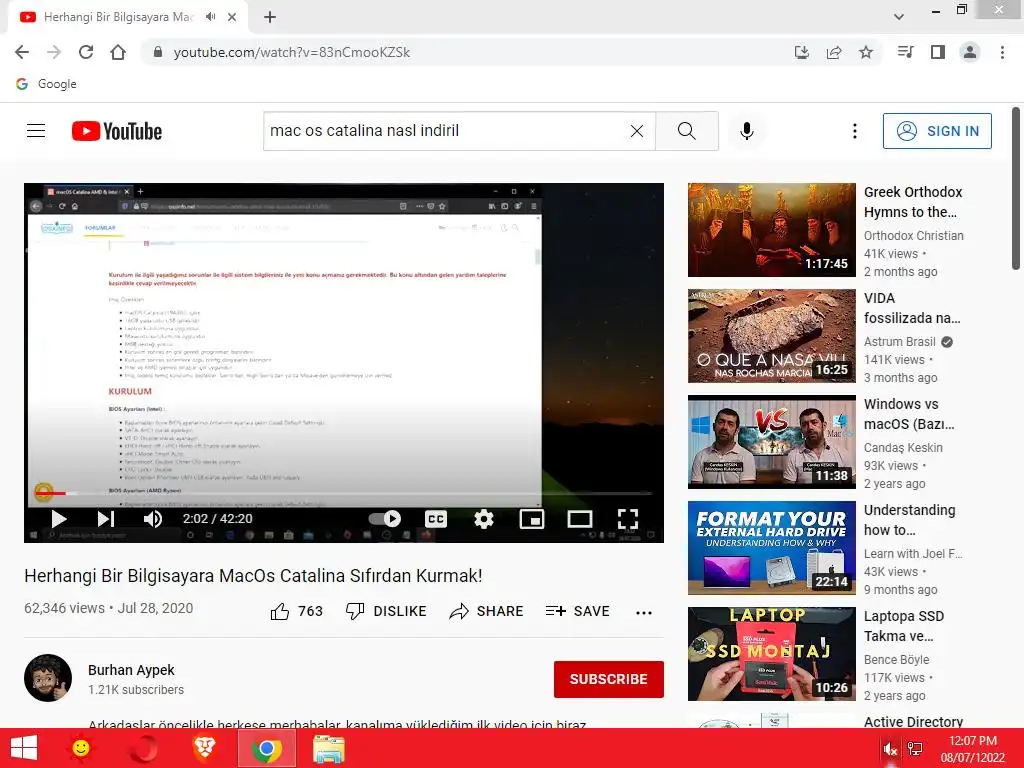1024x768 pixels.
Task: Enter full screen mode
Action: point(628,519)
